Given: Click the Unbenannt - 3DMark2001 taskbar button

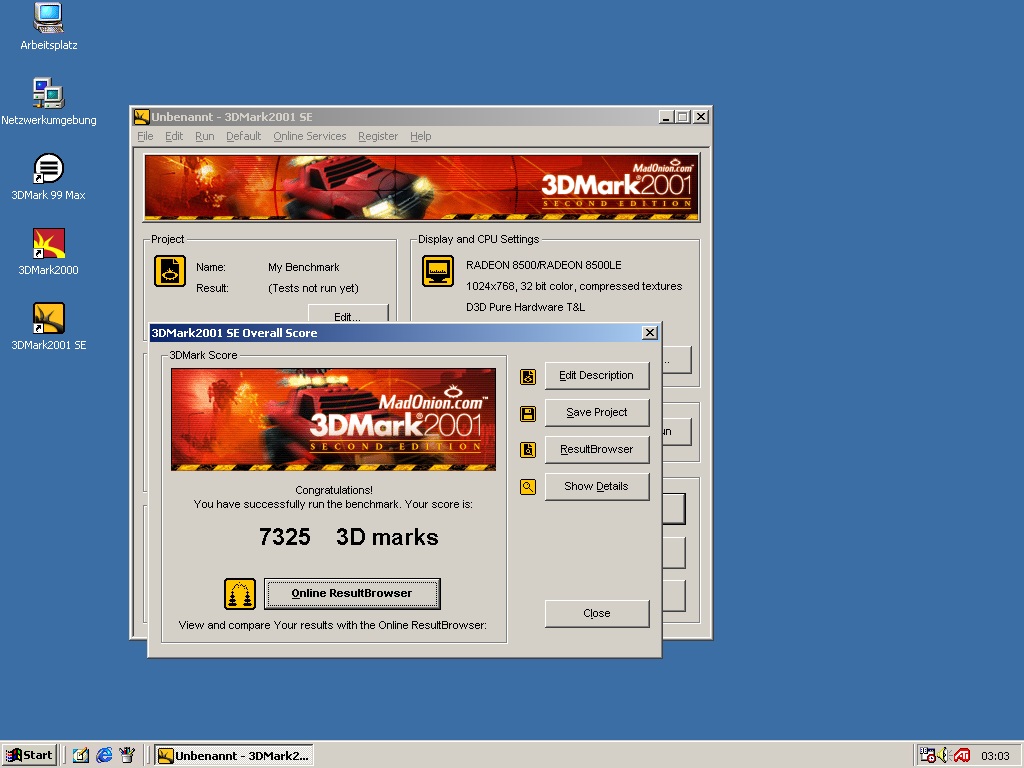Looking at the screenshot, I should 235,756.
